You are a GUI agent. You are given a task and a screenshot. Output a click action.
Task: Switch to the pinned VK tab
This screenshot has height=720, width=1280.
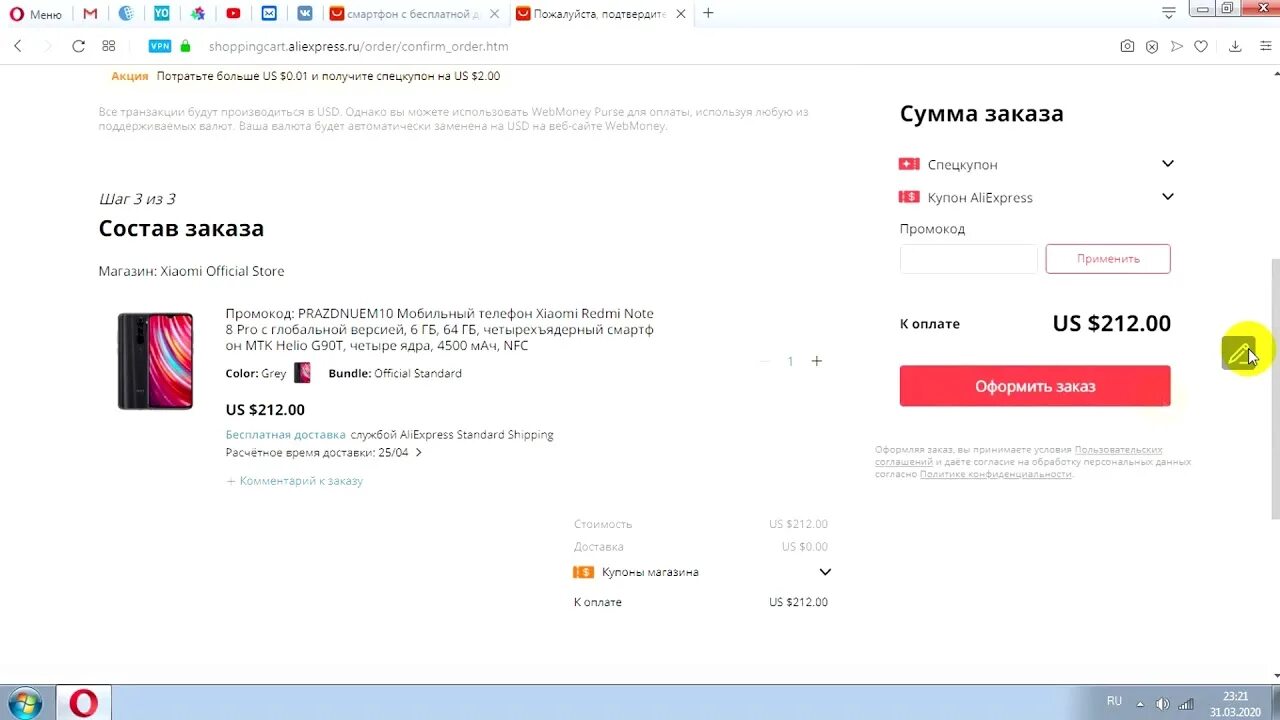coord(304,14)
